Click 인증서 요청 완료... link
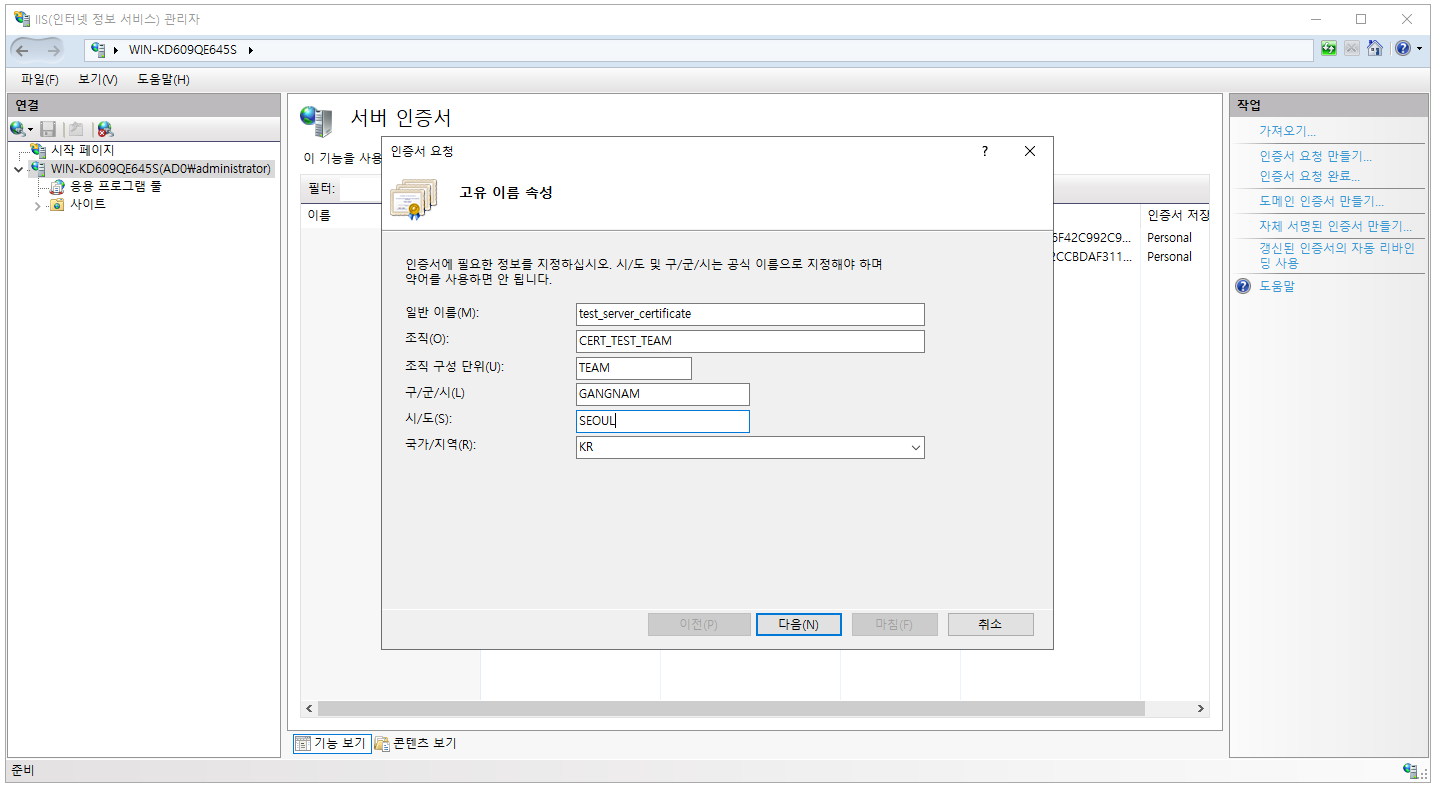Image resolution: width=1436 pixels, height=788 pixels. [1309, 176]
